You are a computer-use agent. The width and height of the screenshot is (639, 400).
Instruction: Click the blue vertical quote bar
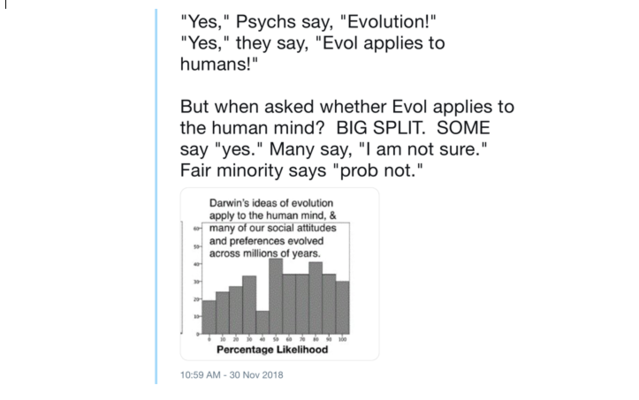click(156, 196)
